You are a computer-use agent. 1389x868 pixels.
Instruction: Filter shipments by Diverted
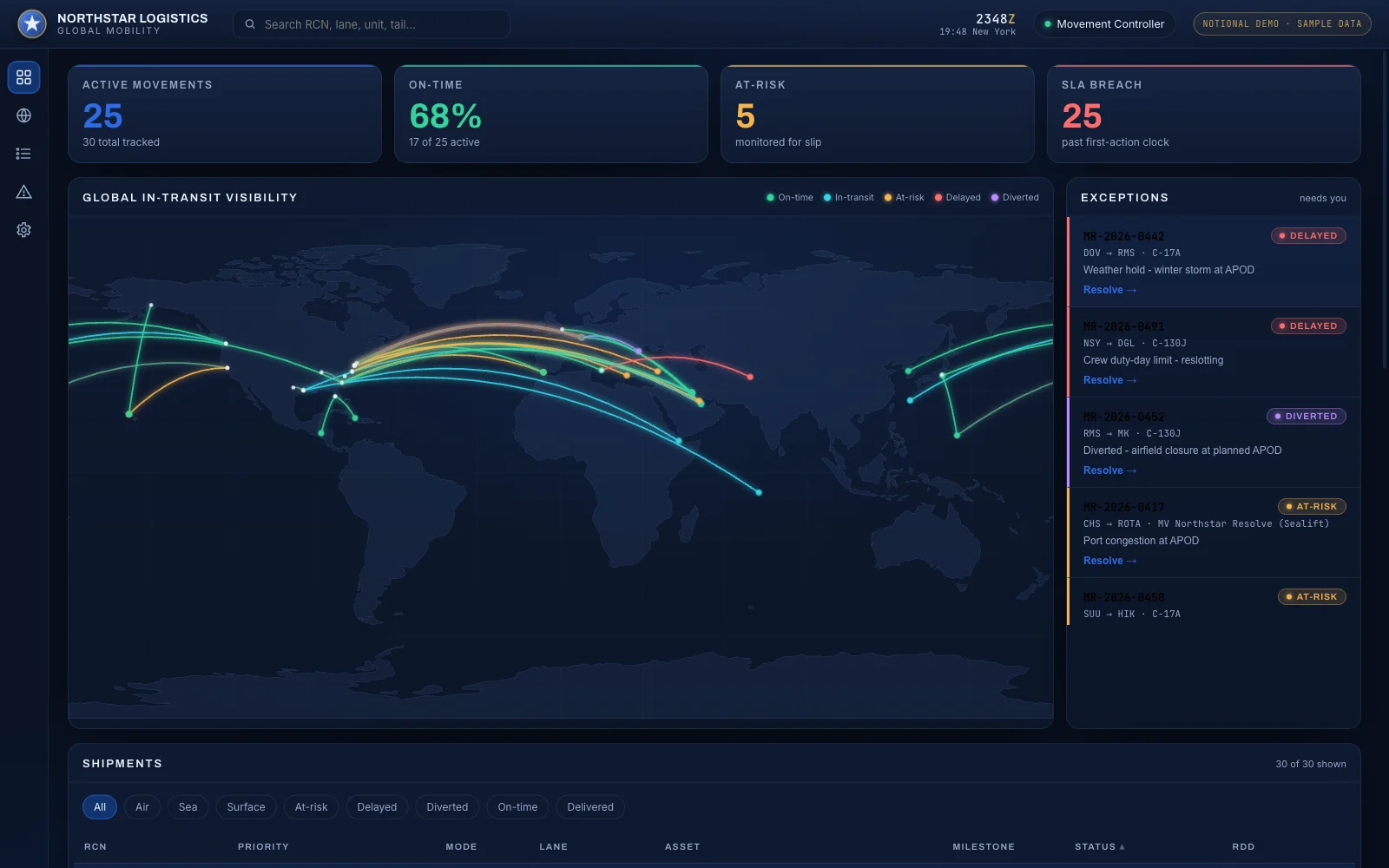[447, 807]
